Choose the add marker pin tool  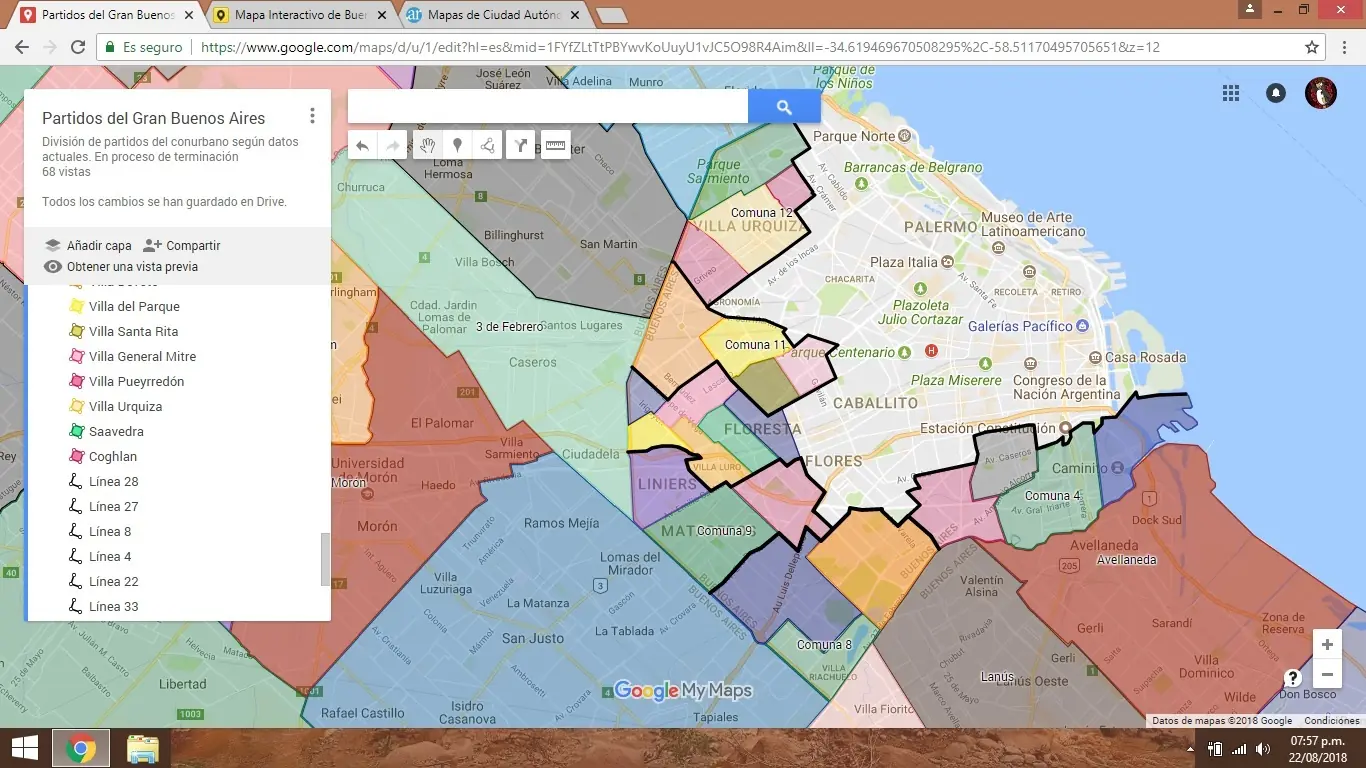(x=457, y=146)
